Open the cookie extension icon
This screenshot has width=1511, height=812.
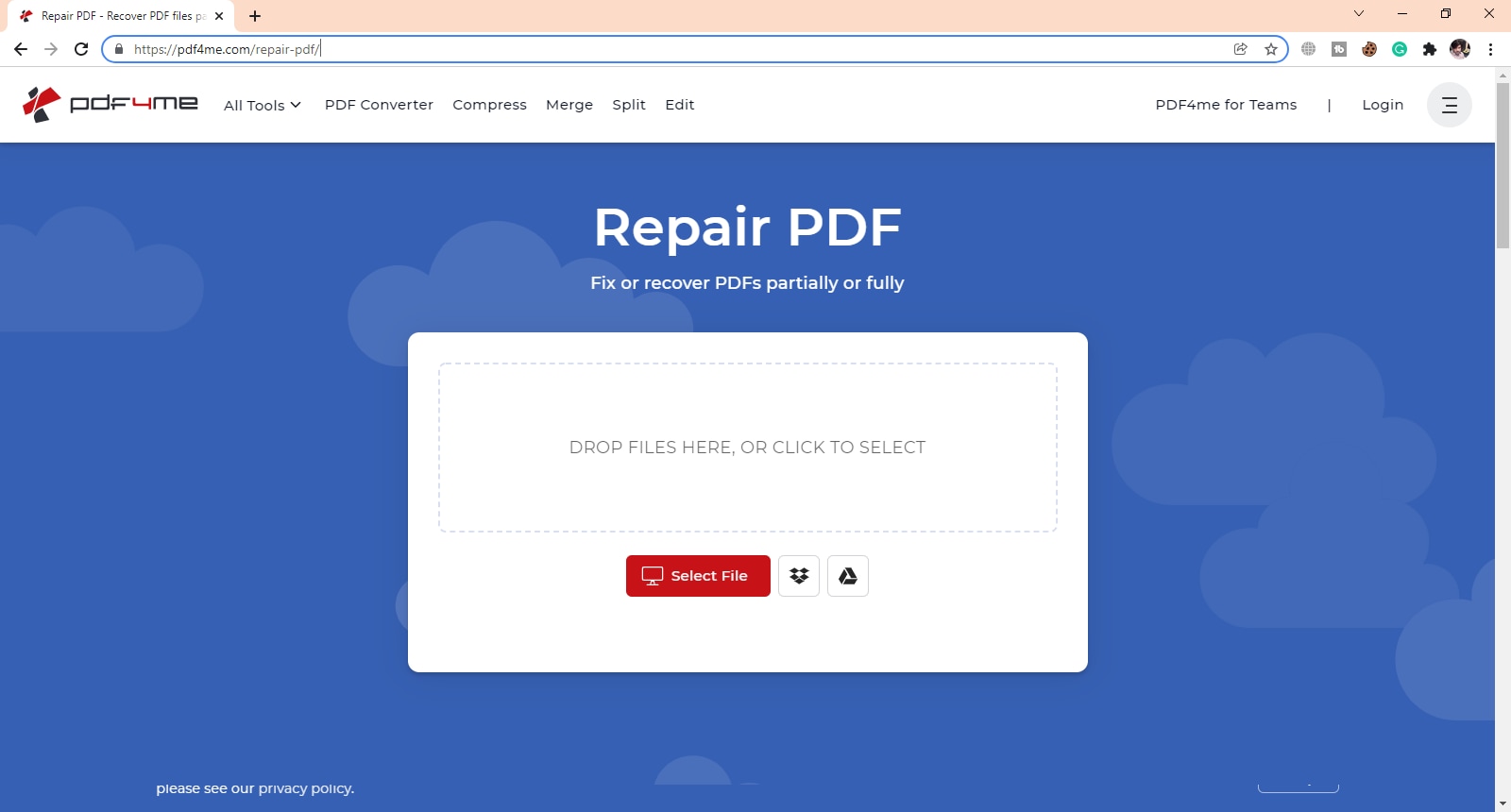point(1369,49)
